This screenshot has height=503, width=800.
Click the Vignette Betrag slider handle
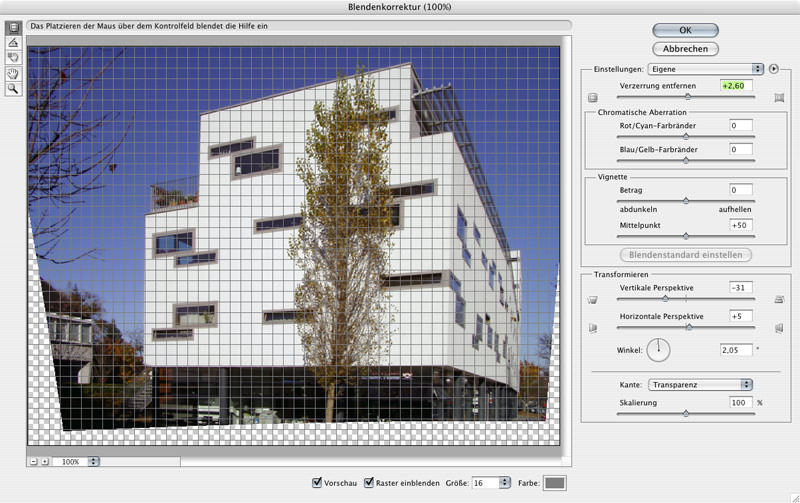coord(686,200)
